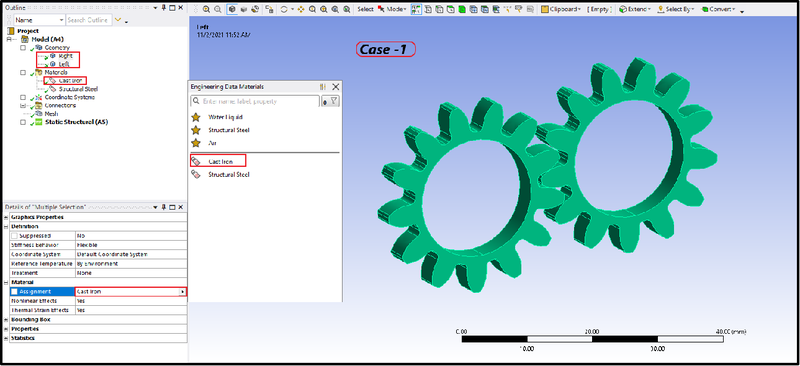
Task: Toggle the Suppressed checkbox in Details
Action: (14, 236)
